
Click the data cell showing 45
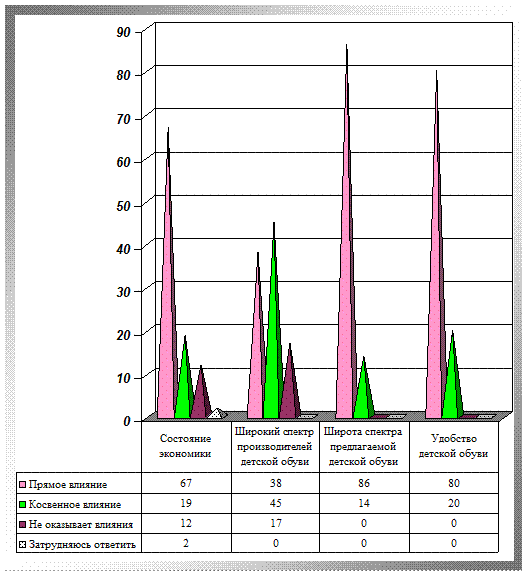click(276, 503)
